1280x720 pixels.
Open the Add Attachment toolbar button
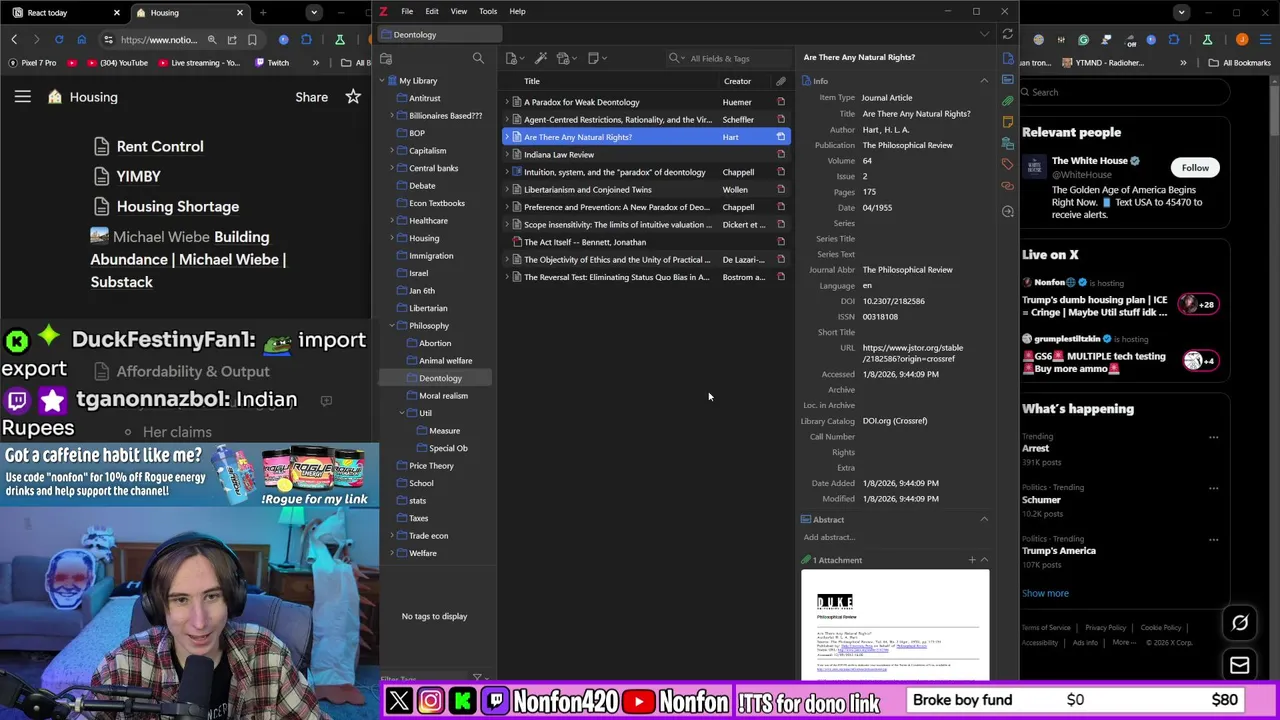[565, 58]
